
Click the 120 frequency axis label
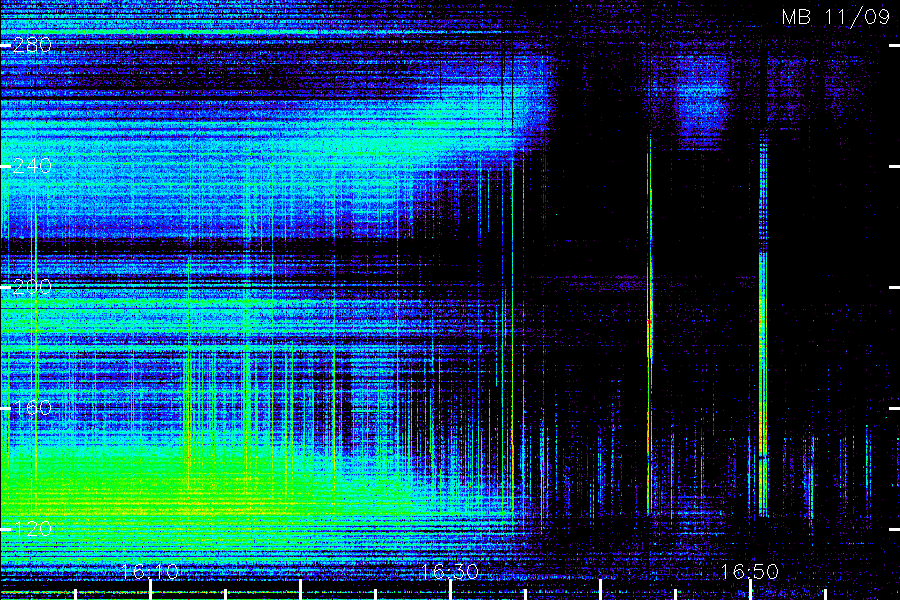click(32, 529)
